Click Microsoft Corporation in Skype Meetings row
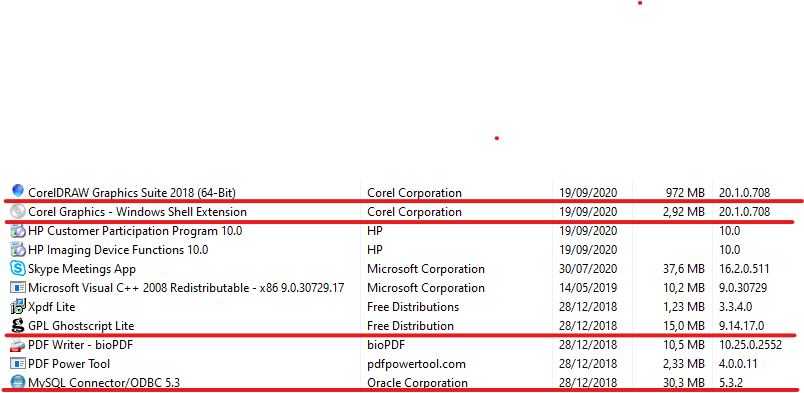 pyautogui.click(x=426, y=269)
